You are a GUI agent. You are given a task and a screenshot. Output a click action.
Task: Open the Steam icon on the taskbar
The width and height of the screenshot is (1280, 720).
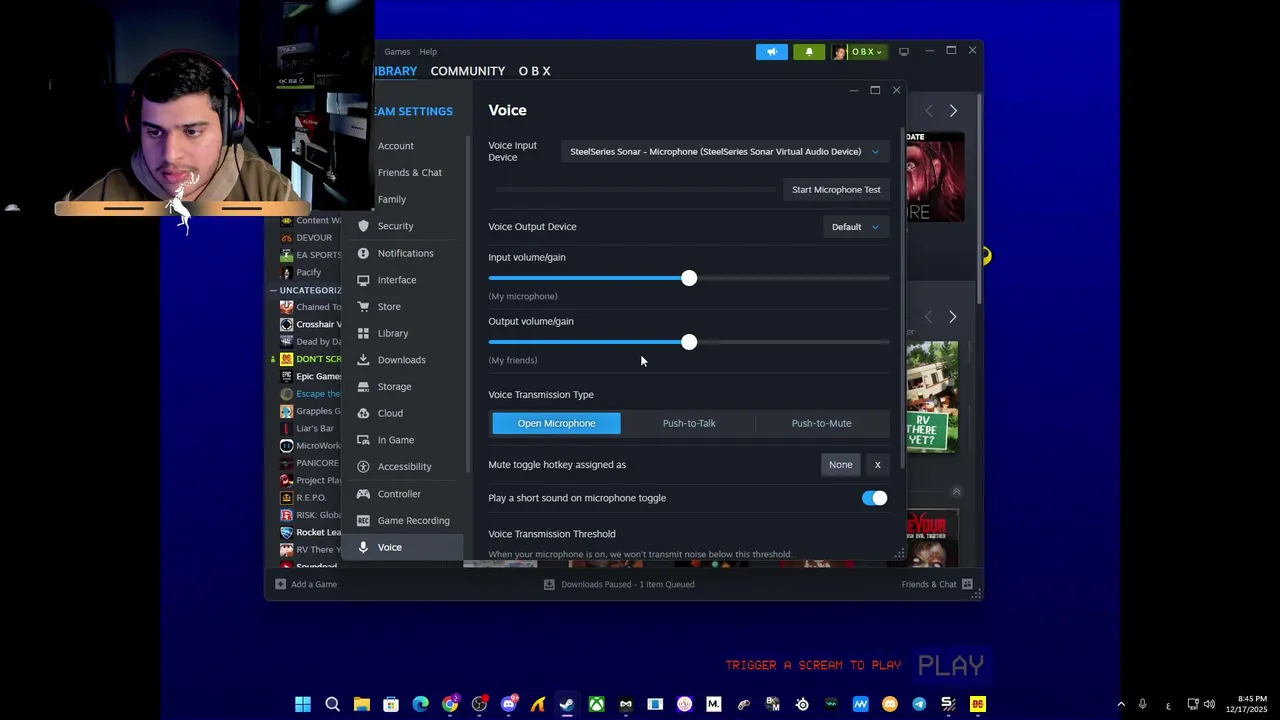click(x=567, y=704)
